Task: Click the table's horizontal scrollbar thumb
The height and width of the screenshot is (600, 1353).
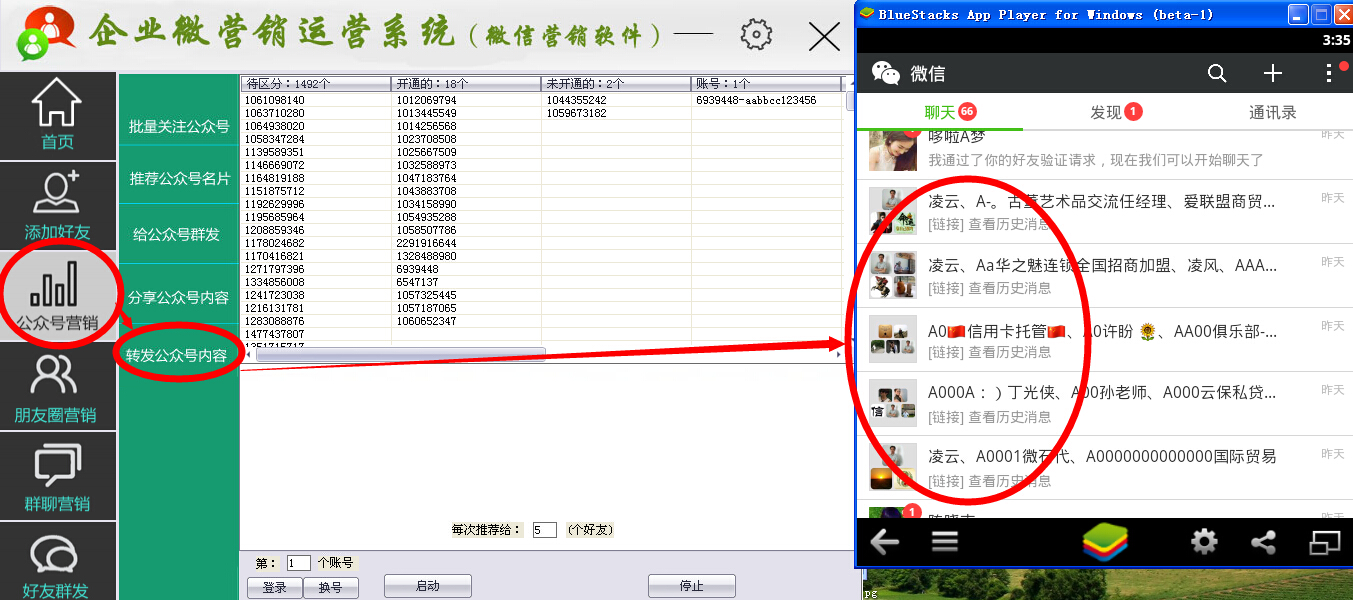Action: tap(401, 354)
